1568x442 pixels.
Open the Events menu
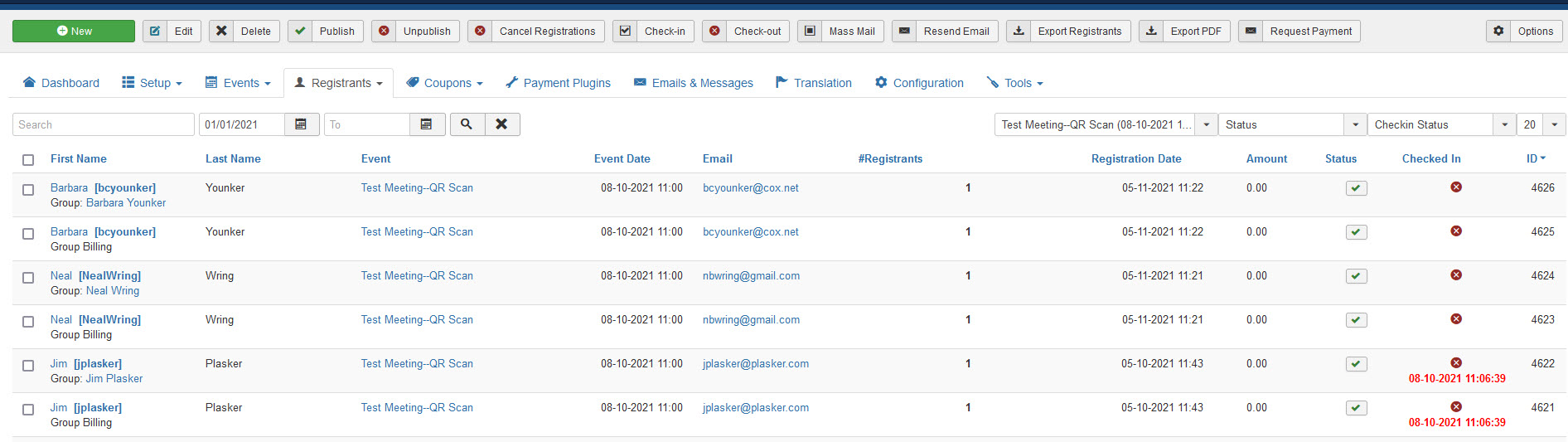pos(239,83)
